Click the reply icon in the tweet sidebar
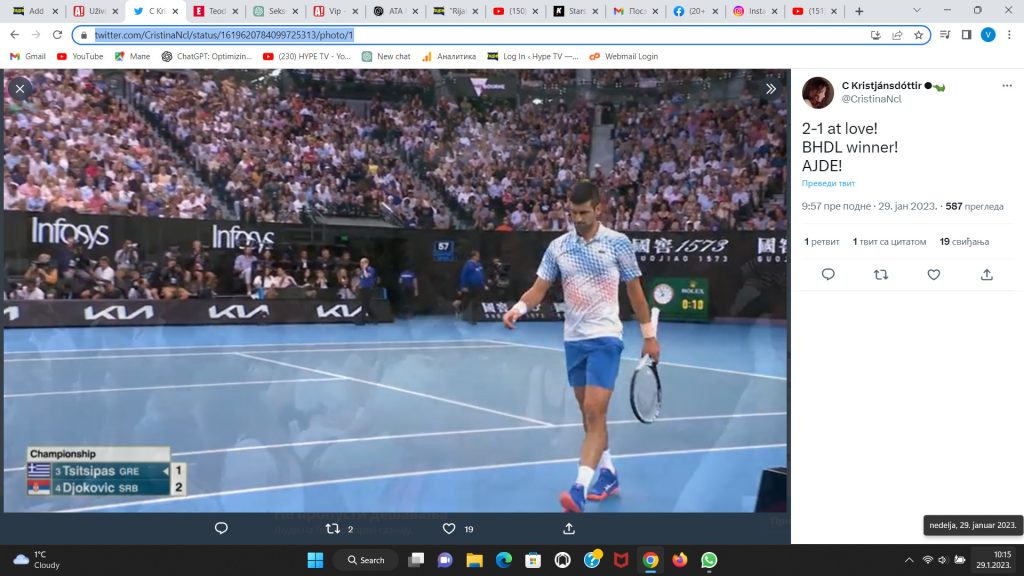Viewport: 1024px width, 576px height. 828,274
